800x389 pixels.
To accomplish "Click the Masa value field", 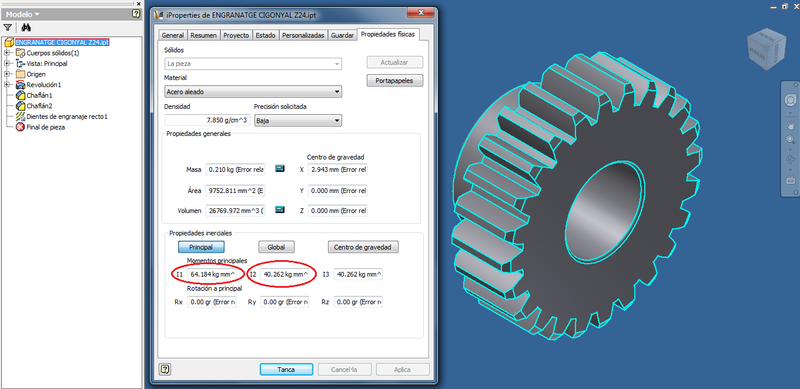I will pos(236,169).
